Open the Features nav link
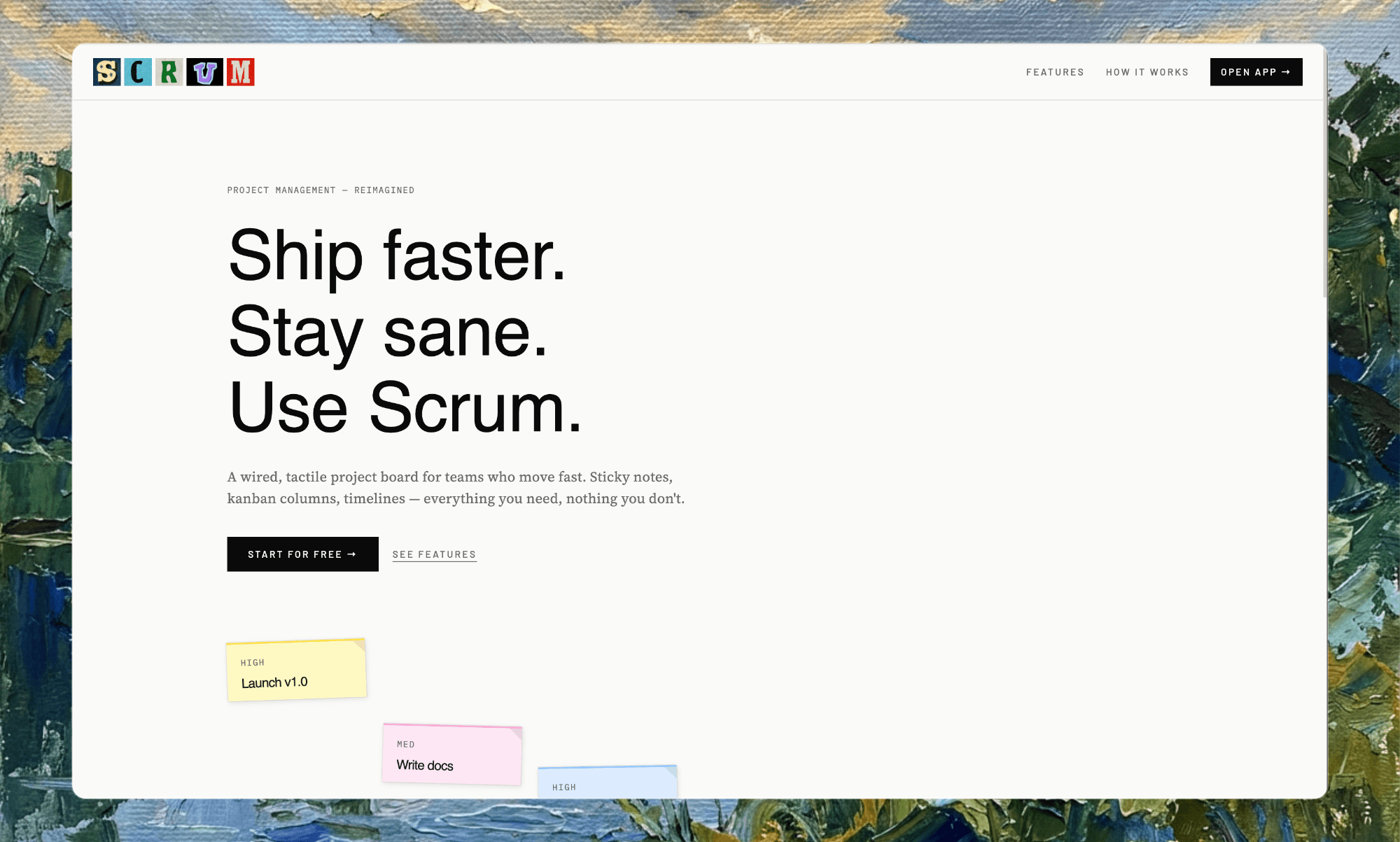The image size is (1400, 842). 1055,72
